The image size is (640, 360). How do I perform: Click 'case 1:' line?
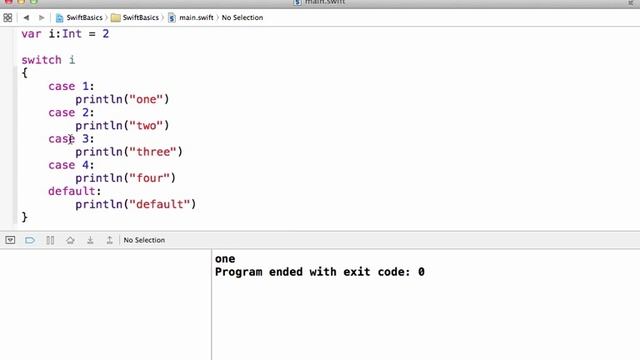coord(71,86)
